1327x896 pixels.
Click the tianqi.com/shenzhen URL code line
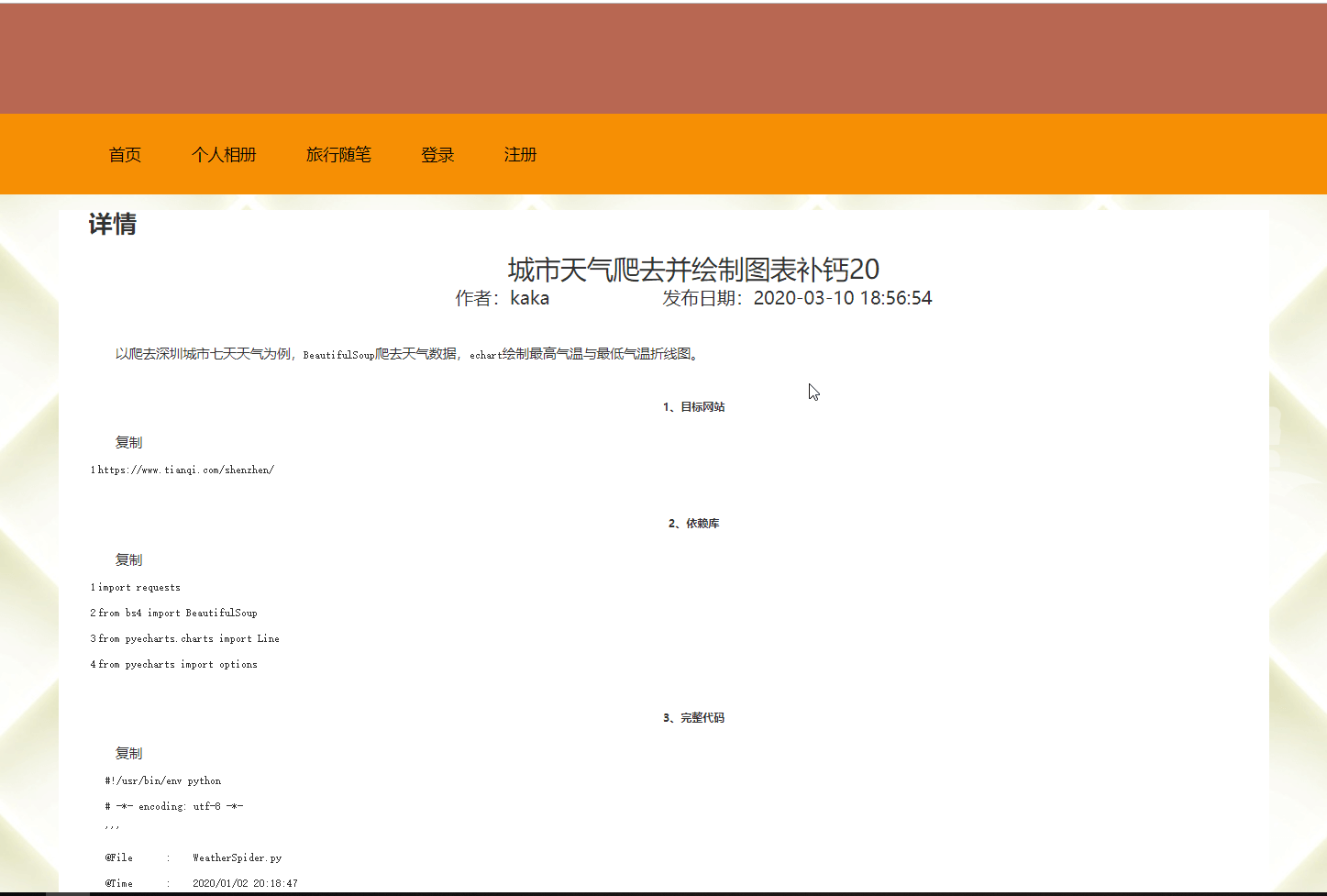click(x=185, y=470)
